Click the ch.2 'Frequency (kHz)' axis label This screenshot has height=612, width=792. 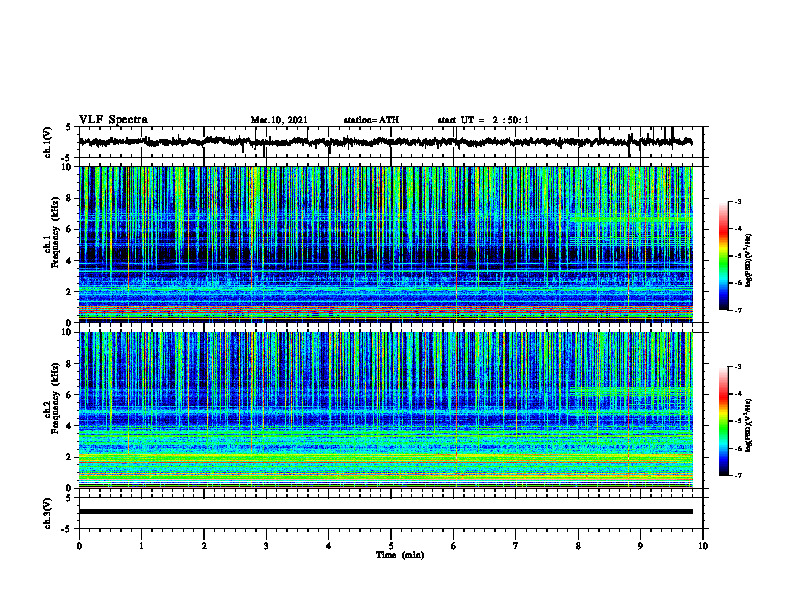click(x=55, y=398)
